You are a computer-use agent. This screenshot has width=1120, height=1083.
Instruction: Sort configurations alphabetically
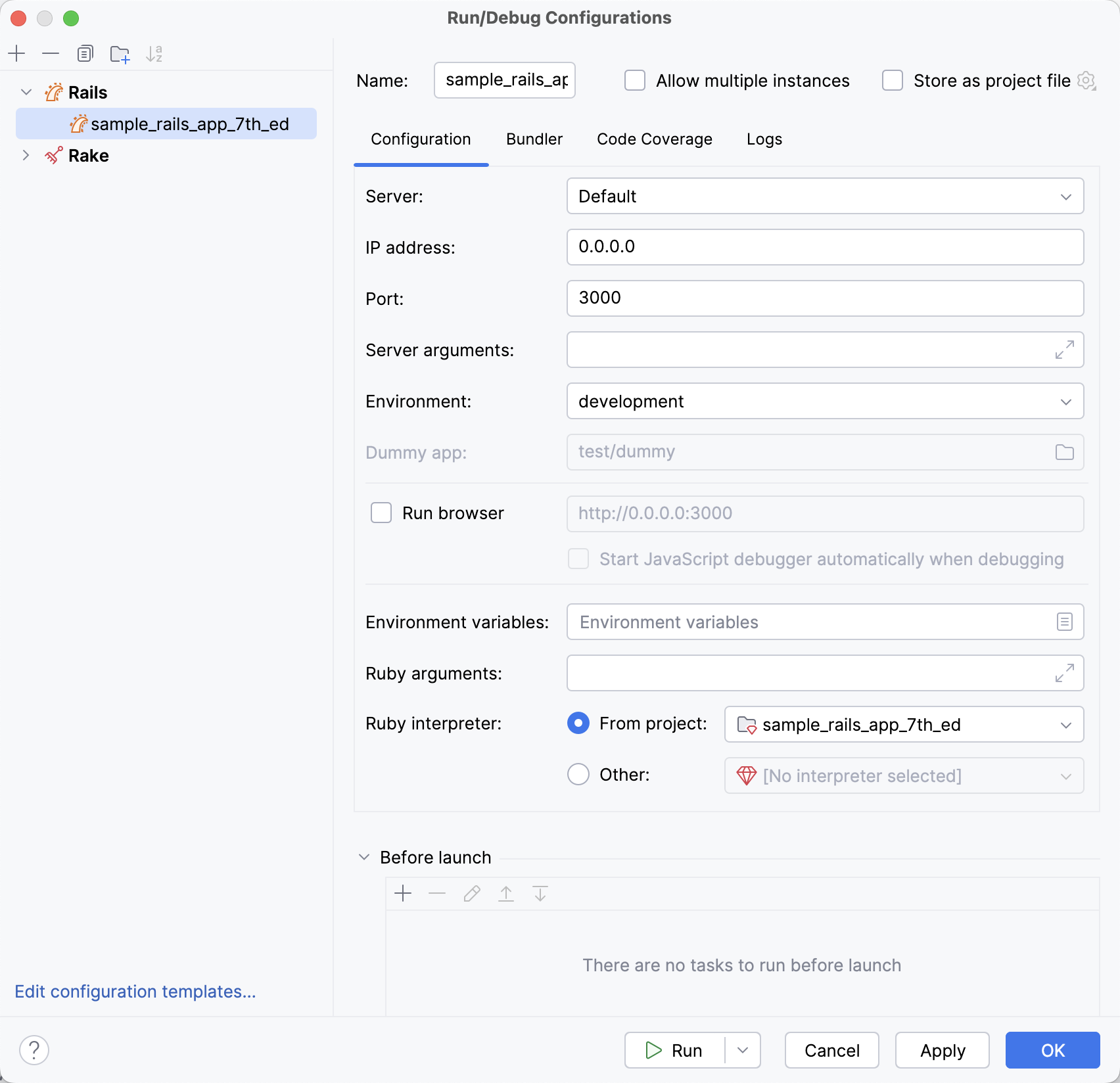(154, 53)
